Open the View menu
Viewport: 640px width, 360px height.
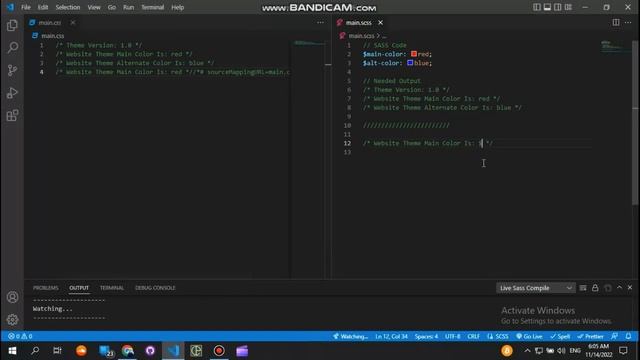[94, 7]
